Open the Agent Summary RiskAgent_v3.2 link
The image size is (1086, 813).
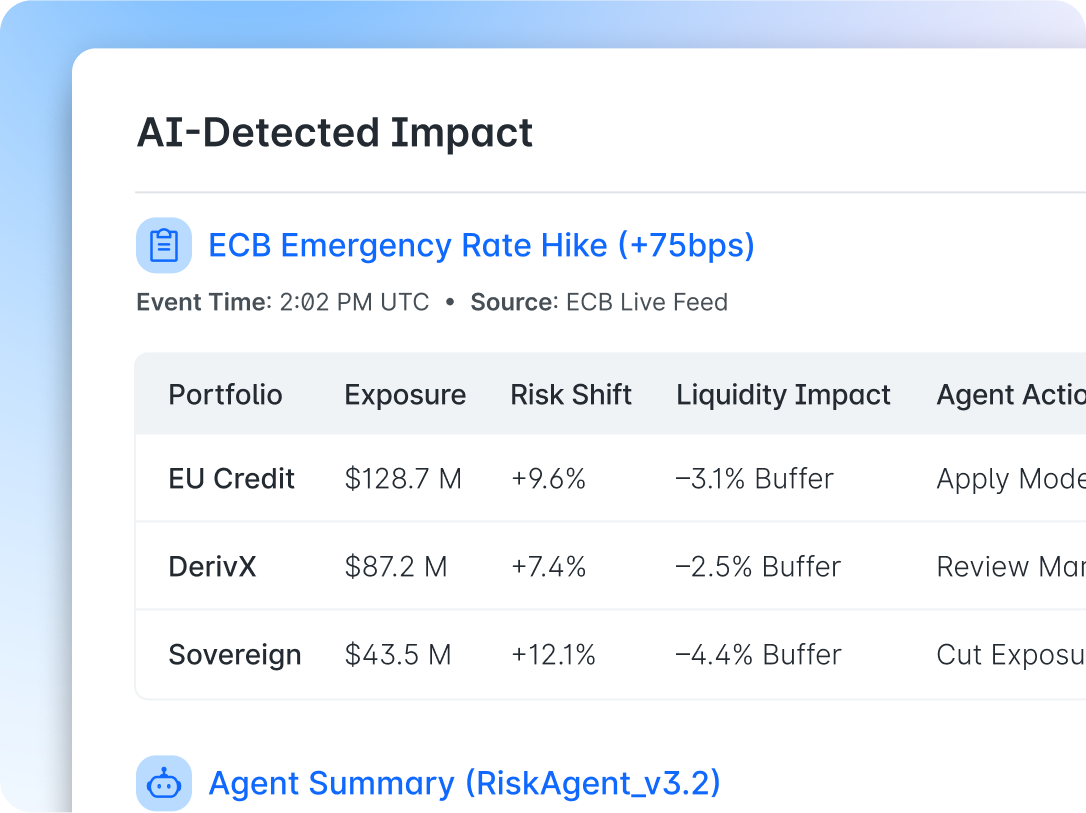click(464, 783)
